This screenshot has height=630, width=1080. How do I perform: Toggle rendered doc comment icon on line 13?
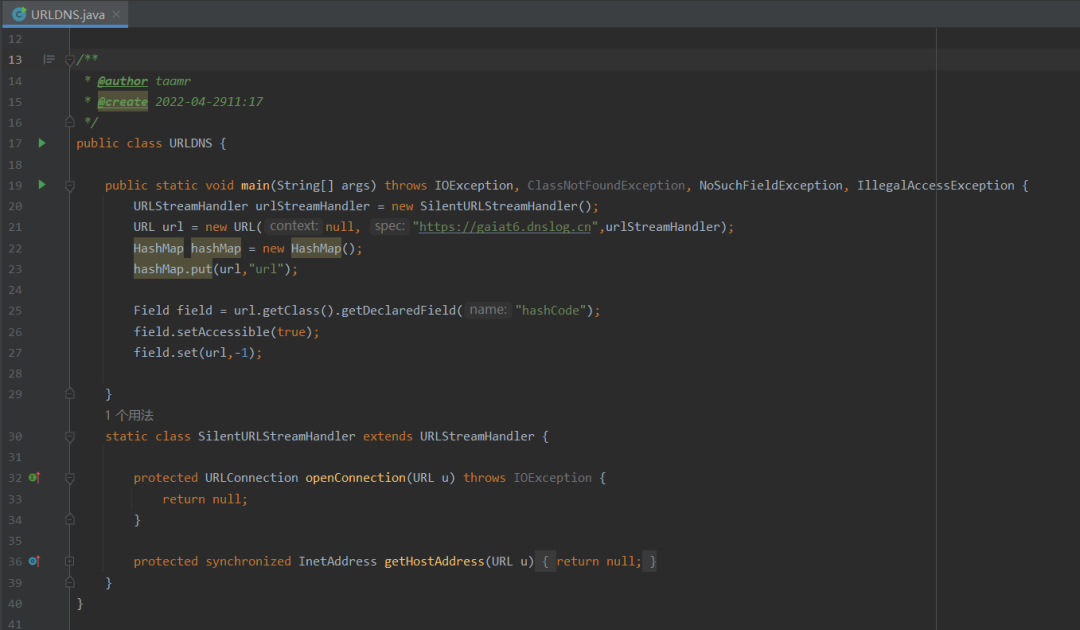click(x=49, y=59)
